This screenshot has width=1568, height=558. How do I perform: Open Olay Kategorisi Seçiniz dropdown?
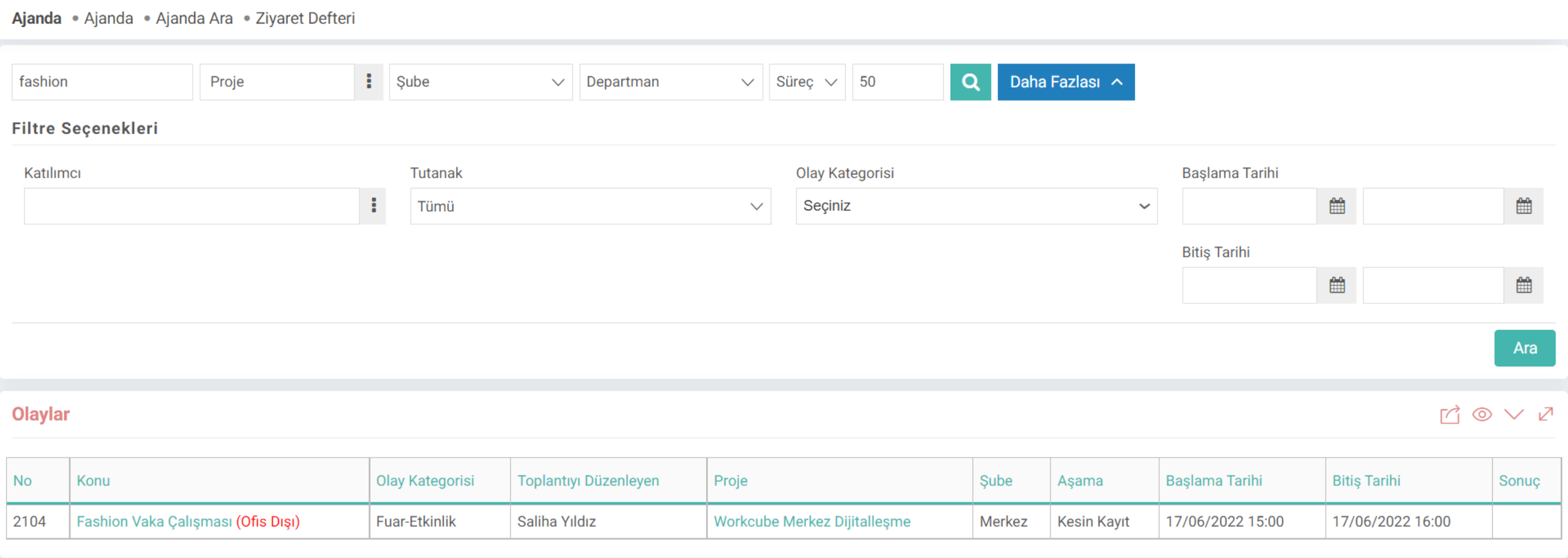click(x=976, y=206)
